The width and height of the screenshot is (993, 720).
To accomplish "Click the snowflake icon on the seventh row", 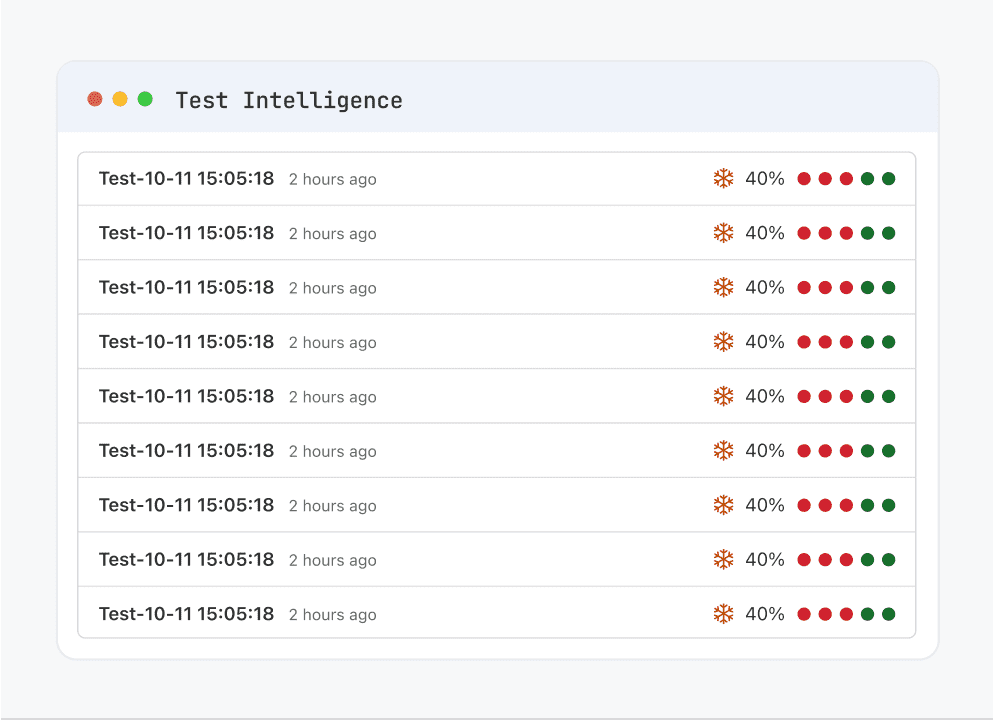I will [x=722, y=504].
